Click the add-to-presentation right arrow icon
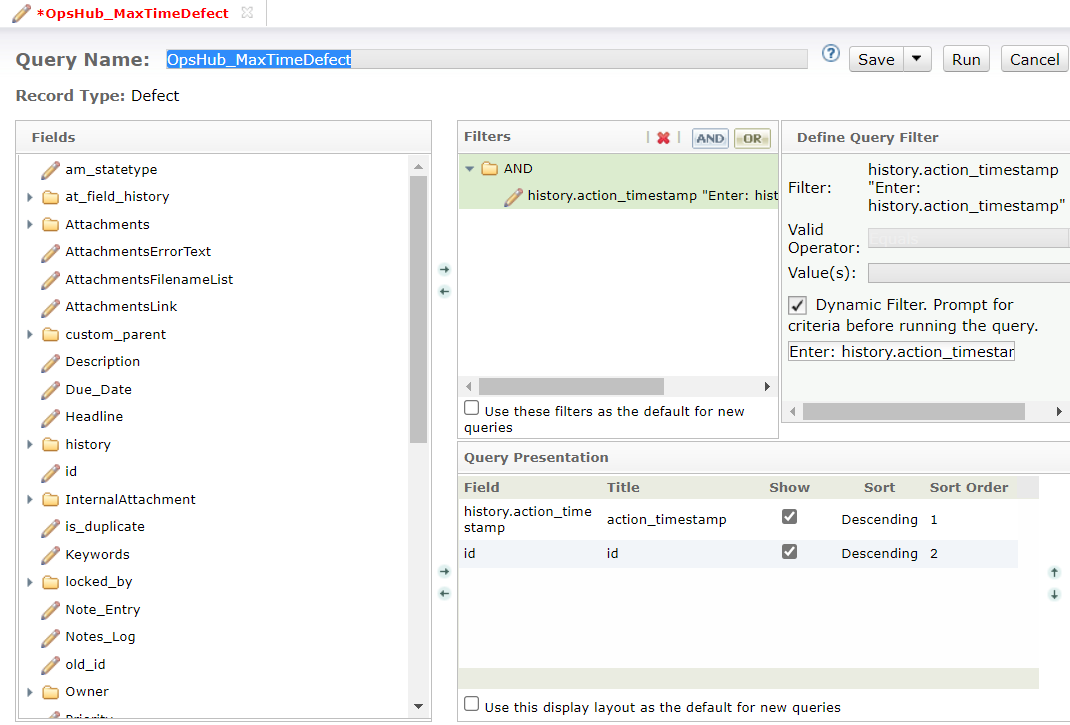The width and height of the screenshot is (1070, 725). [x=445, y=572]
